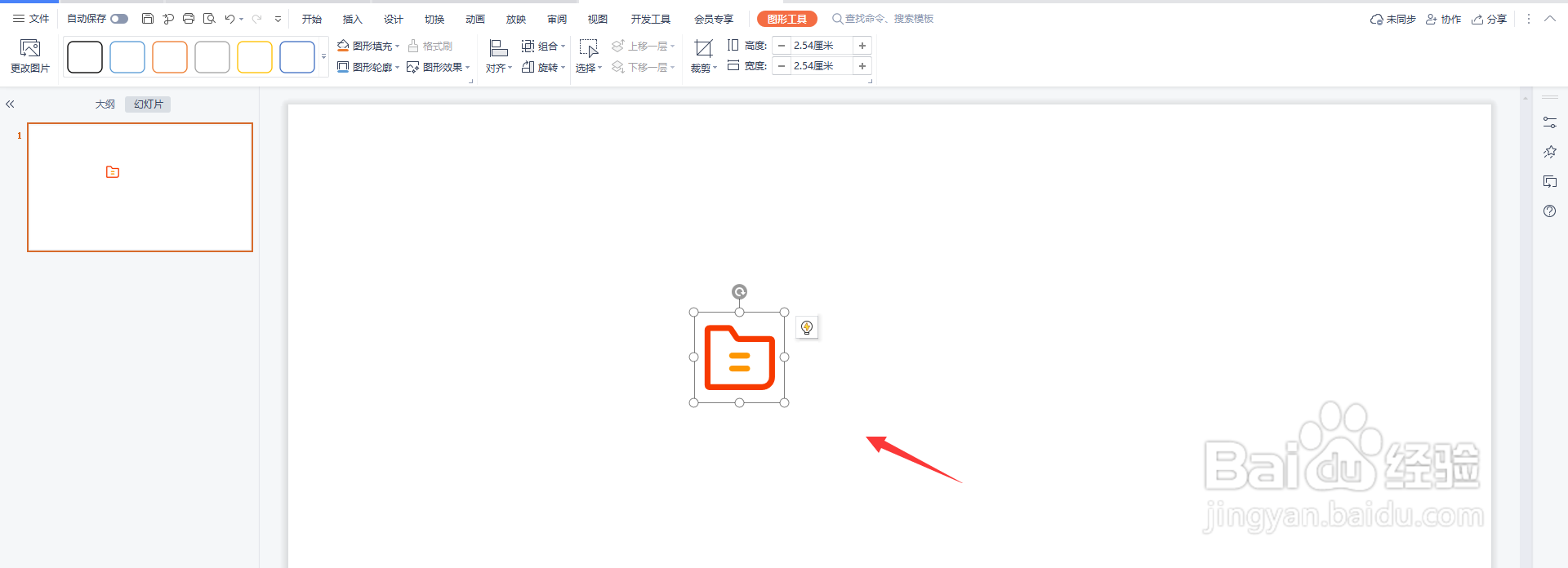Switch to the 幻灯片 slides tab
This screenshot has width=1568, height=568.
pyautogui.click(x=149, y=104)
